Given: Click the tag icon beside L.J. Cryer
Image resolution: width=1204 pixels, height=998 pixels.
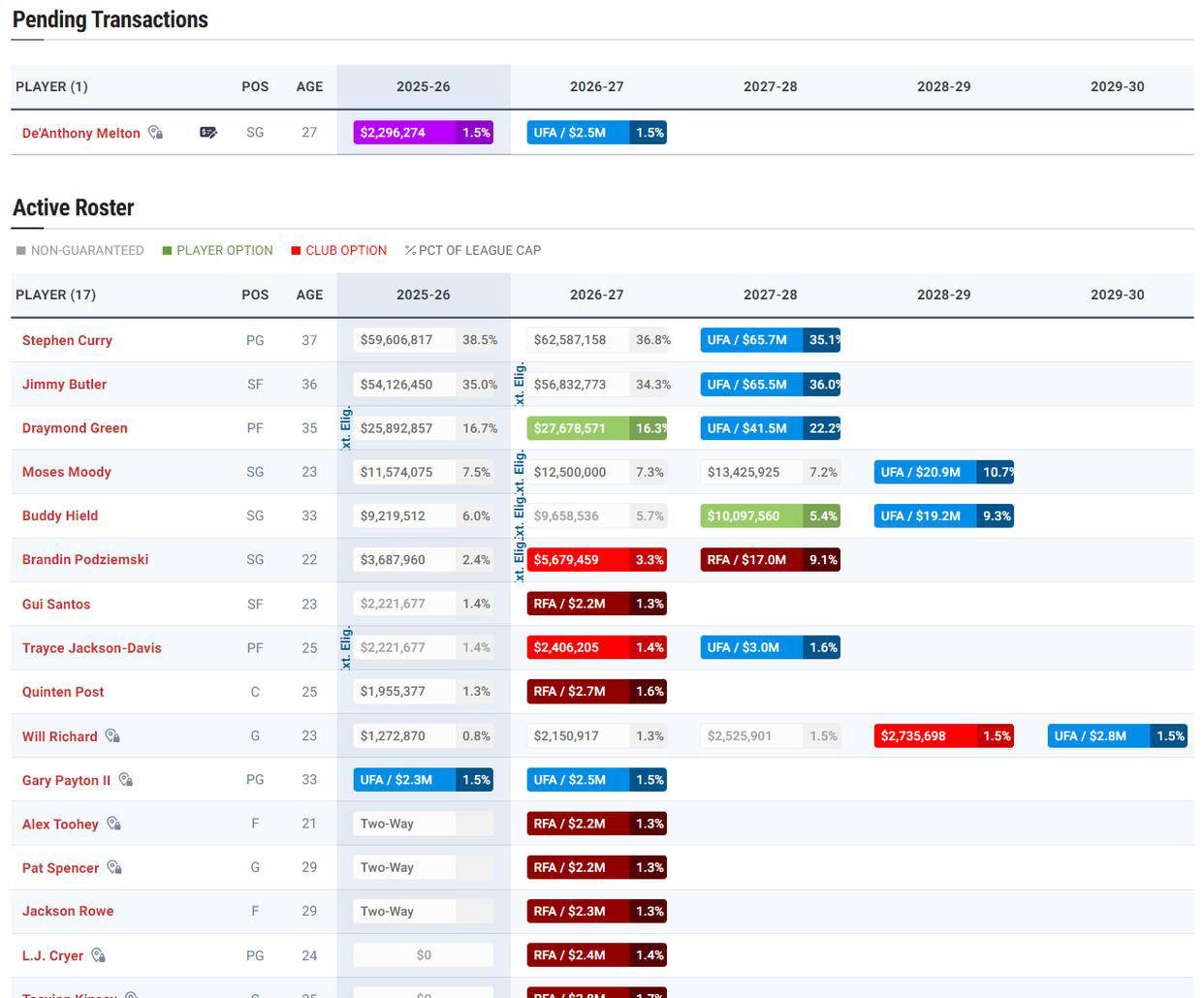Looking at the screenshot, I should [98, 954].
